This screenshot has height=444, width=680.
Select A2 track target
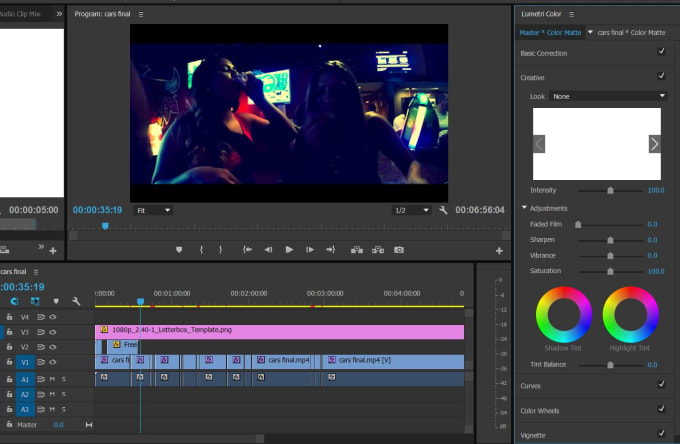[x=25, y=394]
